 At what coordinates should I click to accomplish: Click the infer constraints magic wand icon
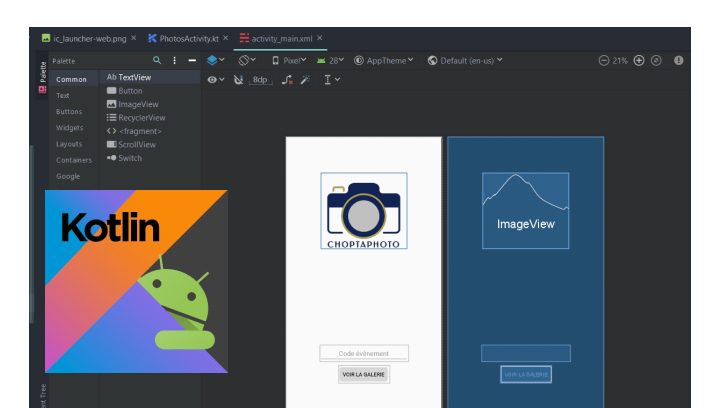305,80
